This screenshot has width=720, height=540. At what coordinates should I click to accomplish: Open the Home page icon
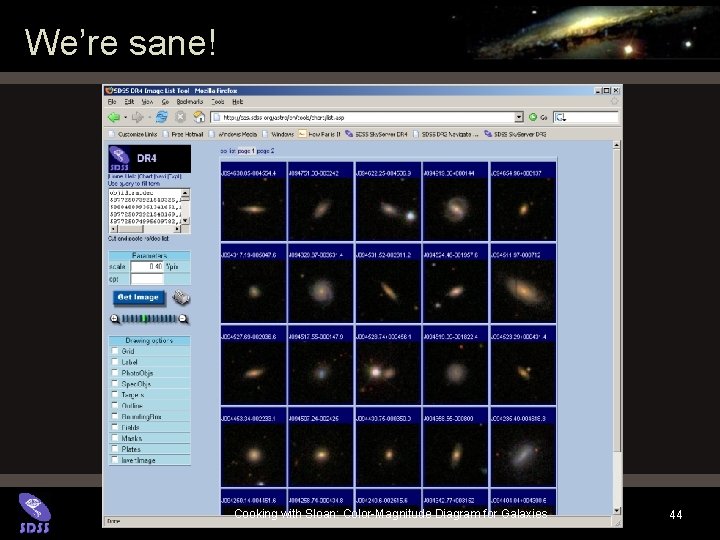pos(199,117)
